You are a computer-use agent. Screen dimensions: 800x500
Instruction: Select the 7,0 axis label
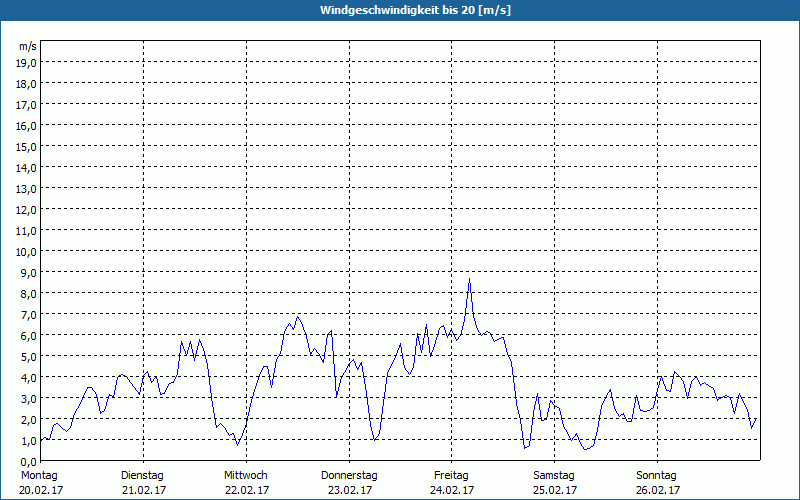[x=29, y=315]
